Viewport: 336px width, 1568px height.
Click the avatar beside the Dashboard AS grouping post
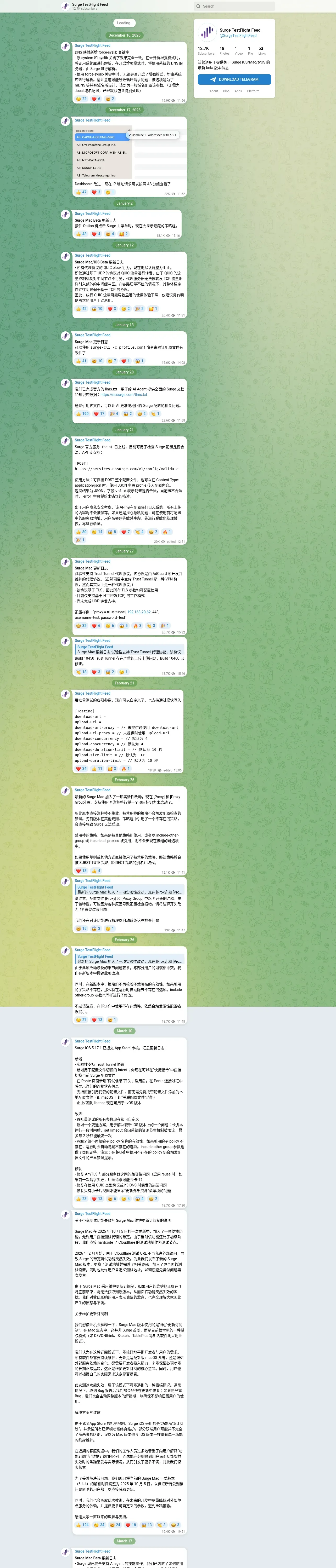pos(65,121)
